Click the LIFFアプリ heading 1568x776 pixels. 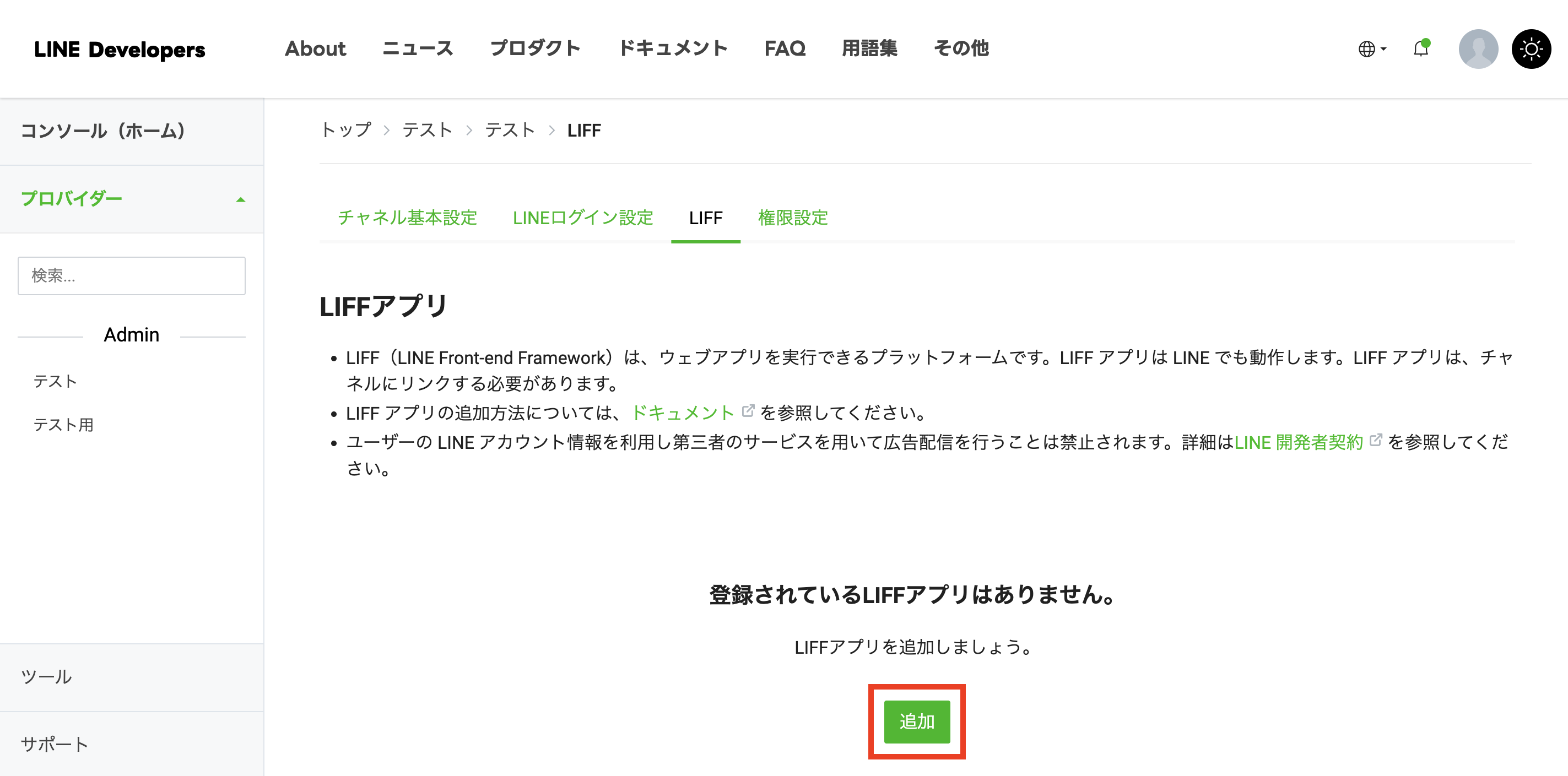pos(383,306)
